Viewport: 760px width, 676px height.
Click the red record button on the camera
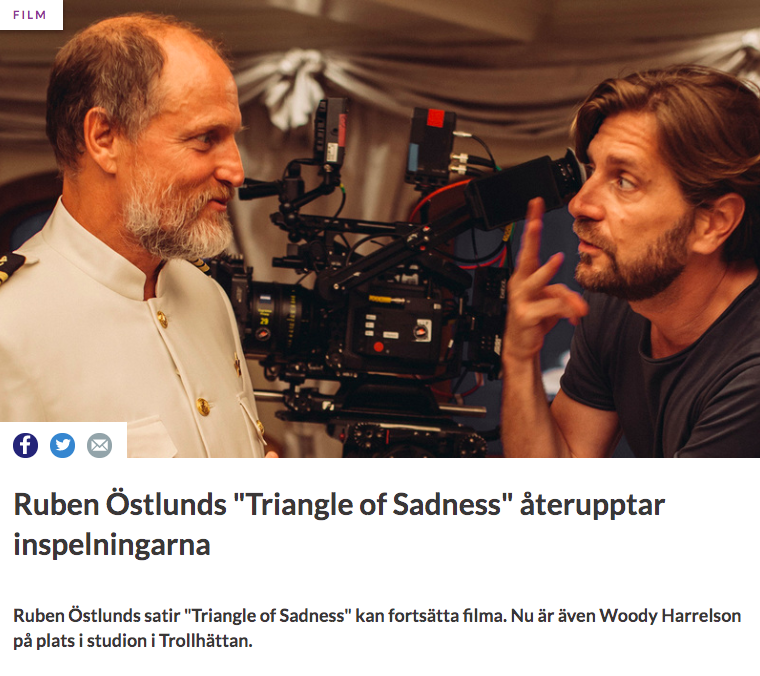coord(379,346)
